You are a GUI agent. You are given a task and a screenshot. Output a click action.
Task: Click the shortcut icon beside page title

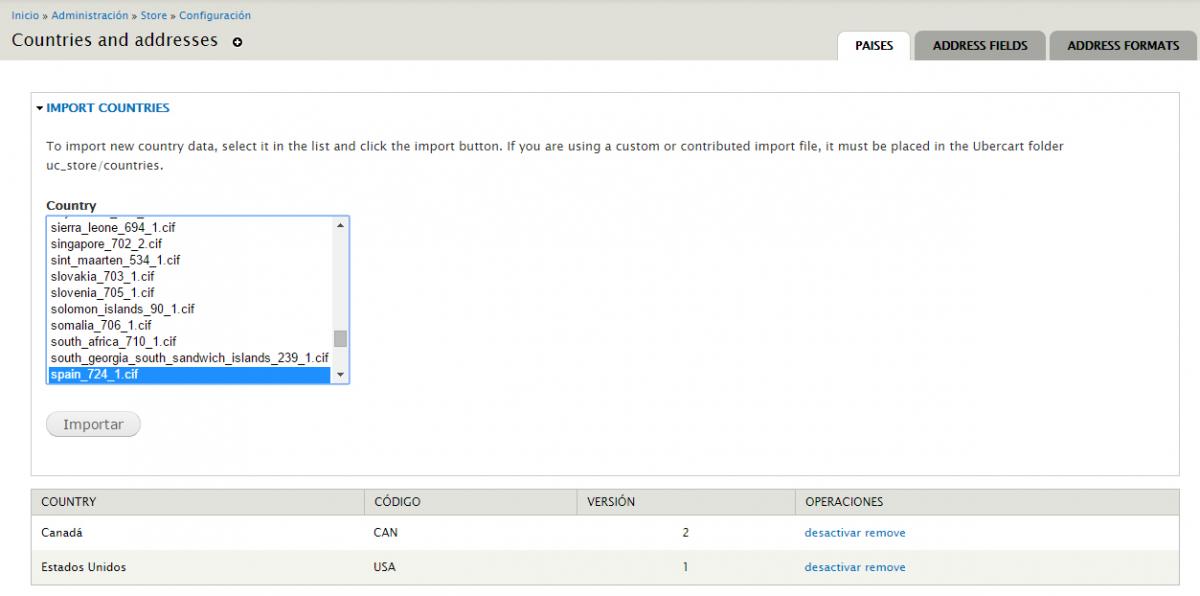pyautogui.click(x=236, y=41)
